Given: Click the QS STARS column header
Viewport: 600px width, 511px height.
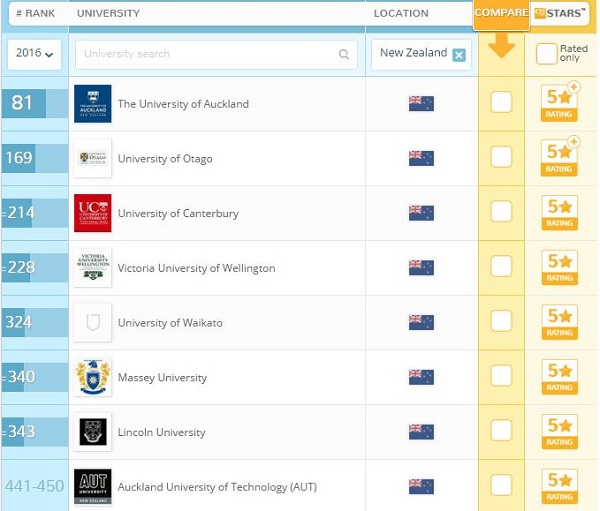Looking at the screenshot, I should point(560,13).
